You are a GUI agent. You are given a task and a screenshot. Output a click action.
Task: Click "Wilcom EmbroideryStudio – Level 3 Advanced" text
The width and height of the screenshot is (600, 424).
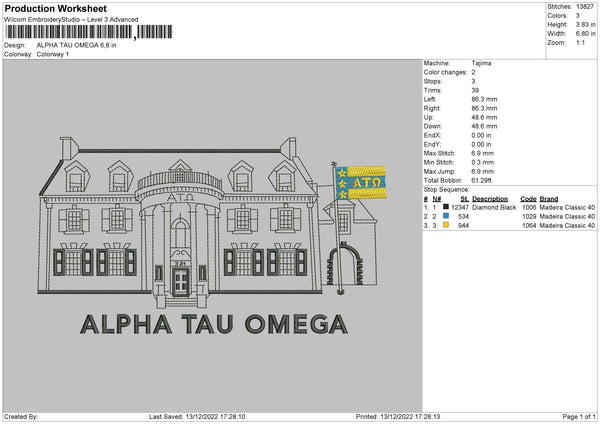tap(71, 20)
